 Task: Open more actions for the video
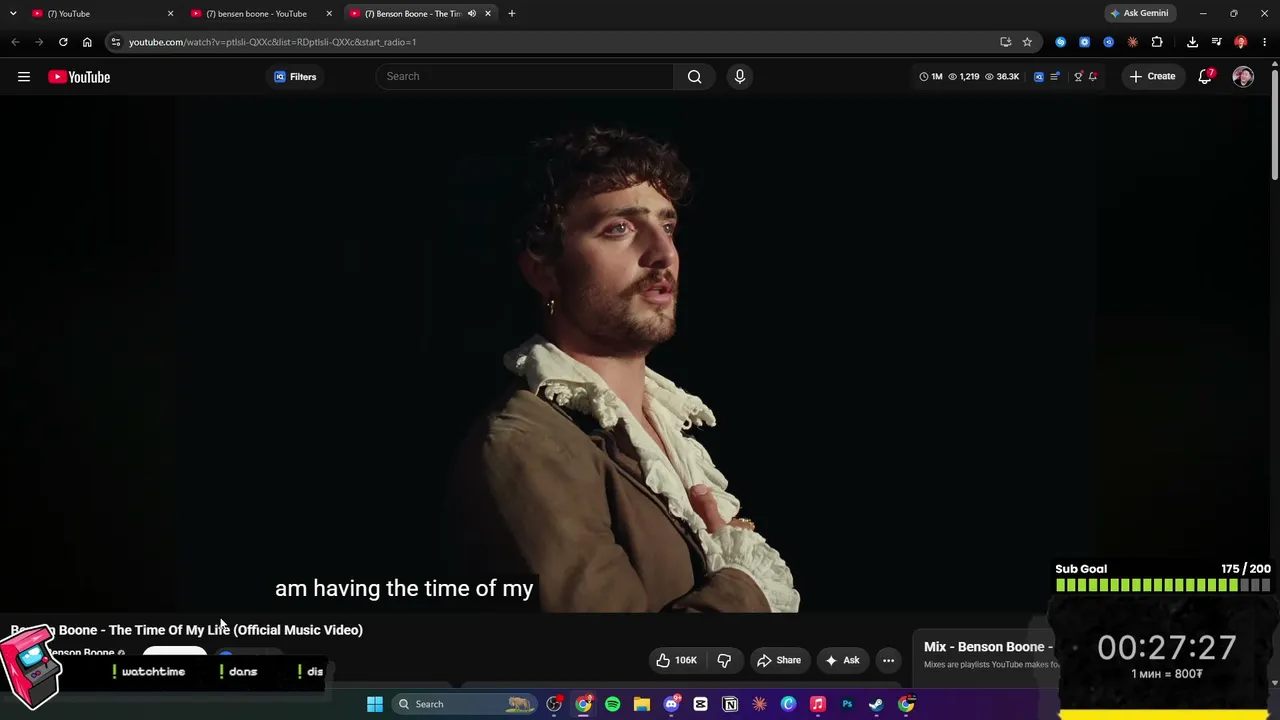888,660
